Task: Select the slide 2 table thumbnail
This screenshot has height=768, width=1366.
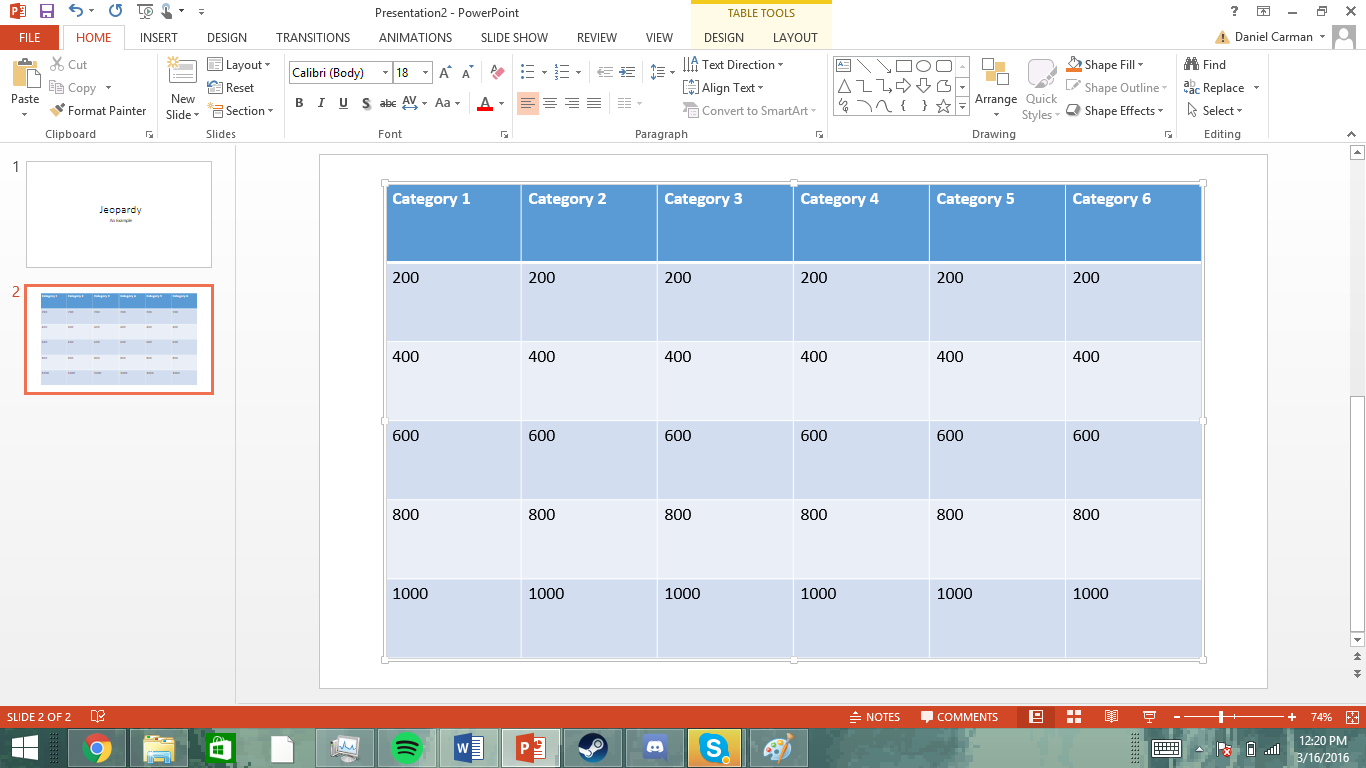Action: pyautogui.click(x=119, y=339)
